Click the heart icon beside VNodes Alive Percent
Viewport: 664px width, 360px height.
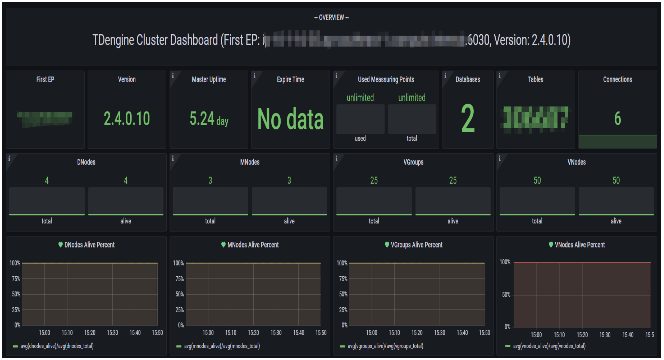point(551,245)
